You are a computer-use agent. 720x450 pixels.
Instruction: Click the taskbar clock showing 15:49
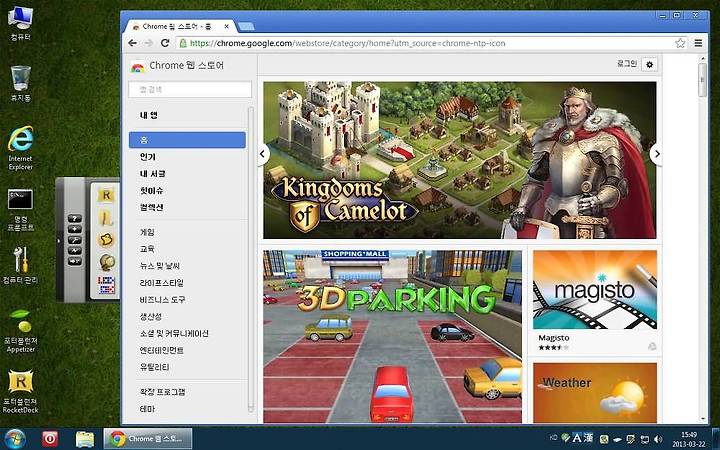pos(689,439)
